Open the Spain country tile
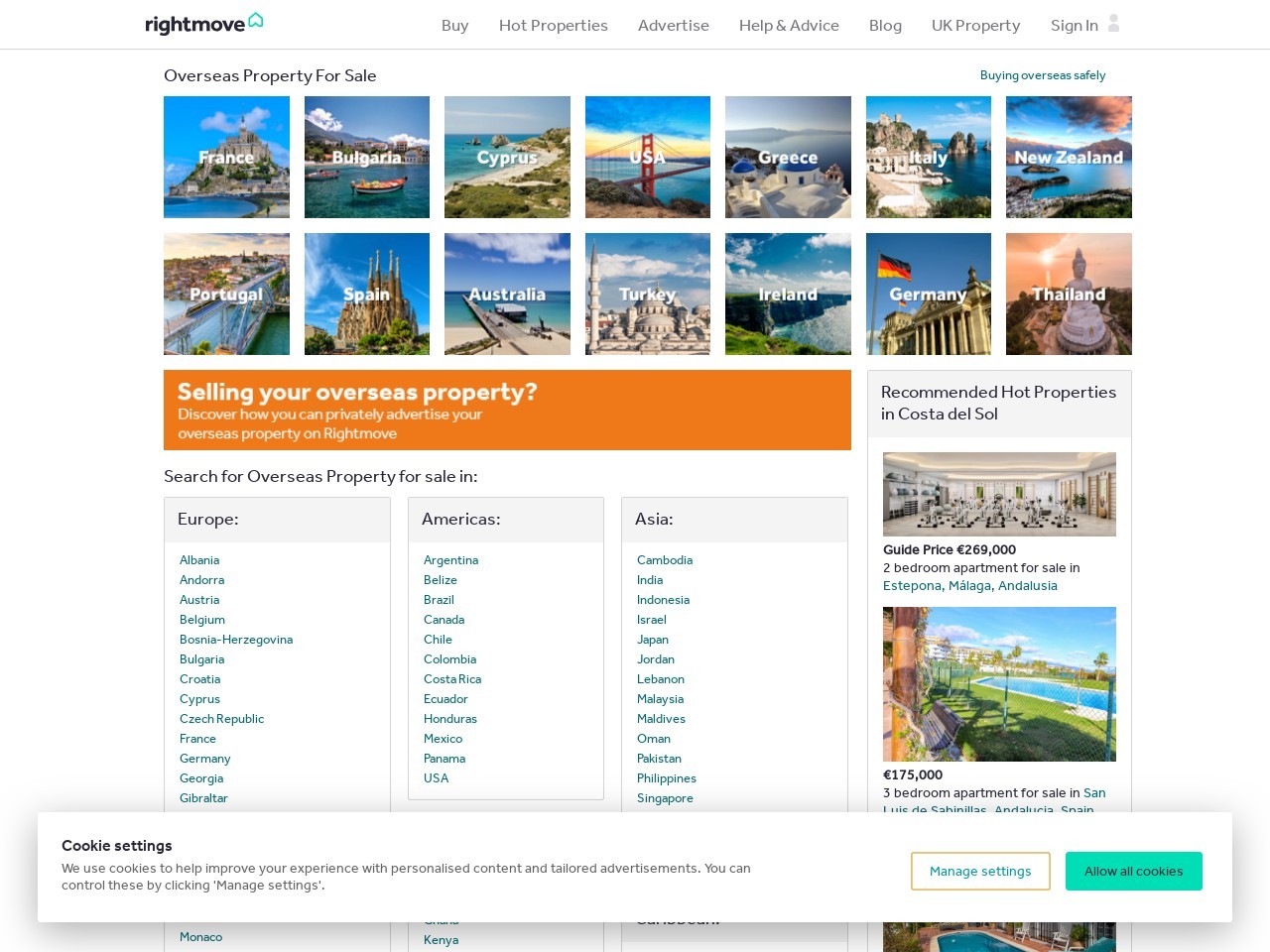 [366, 294]
